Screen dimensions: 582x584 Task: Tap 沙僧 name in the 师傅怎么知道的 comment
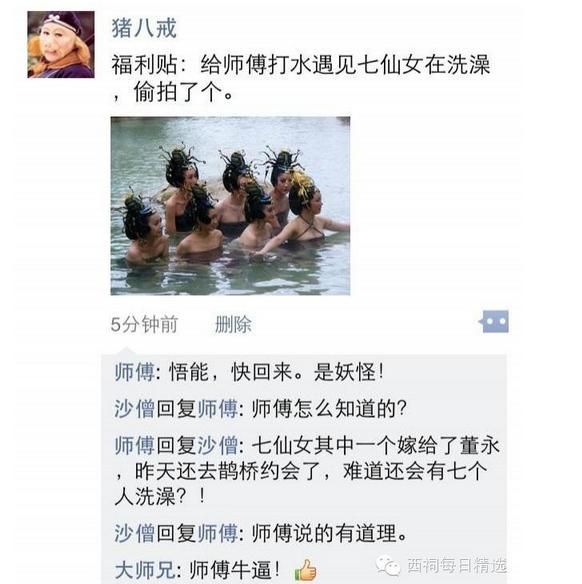[x=135, y=409]
